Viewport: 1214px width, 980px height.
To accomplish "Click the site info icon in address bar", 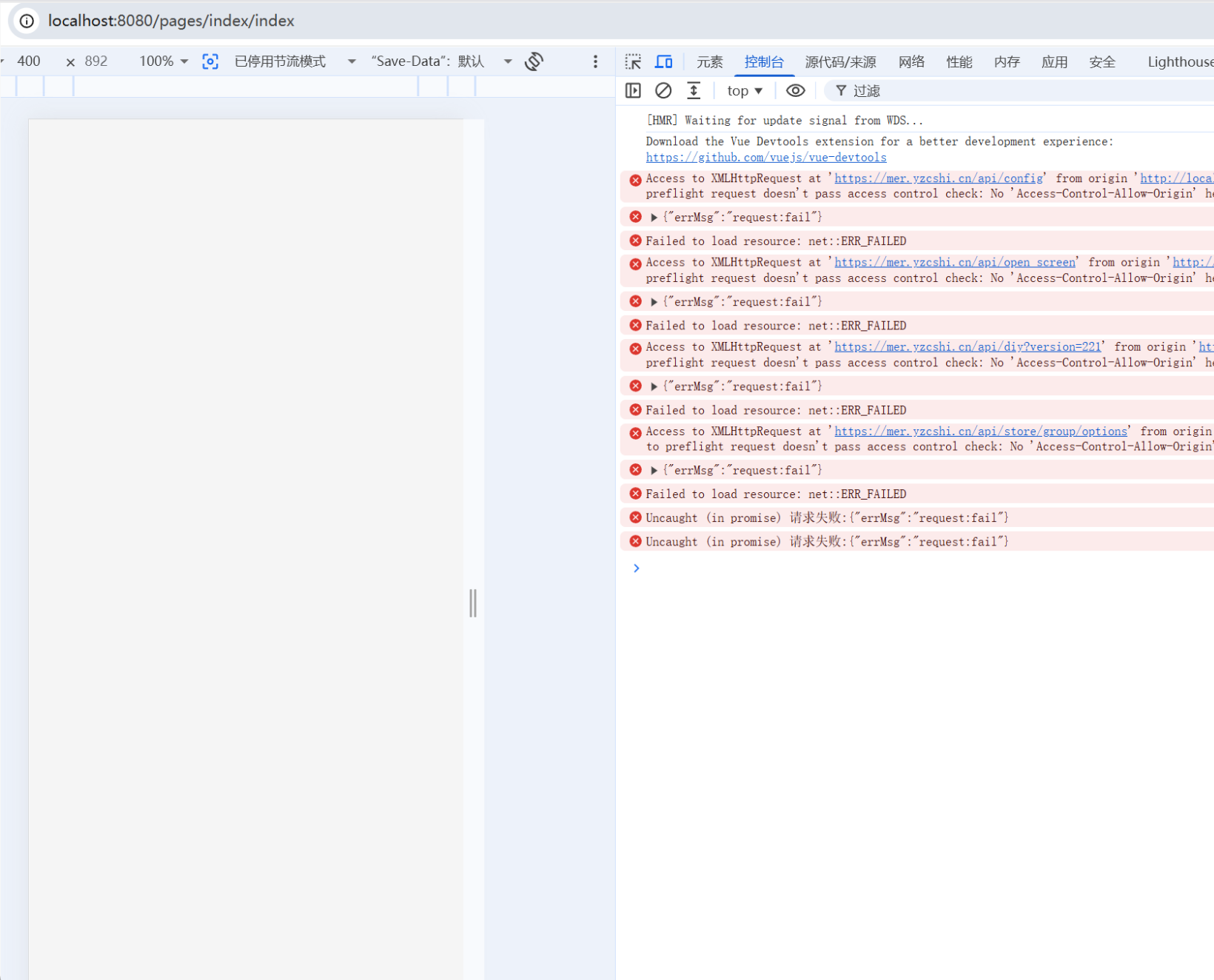I will [27, 21].
